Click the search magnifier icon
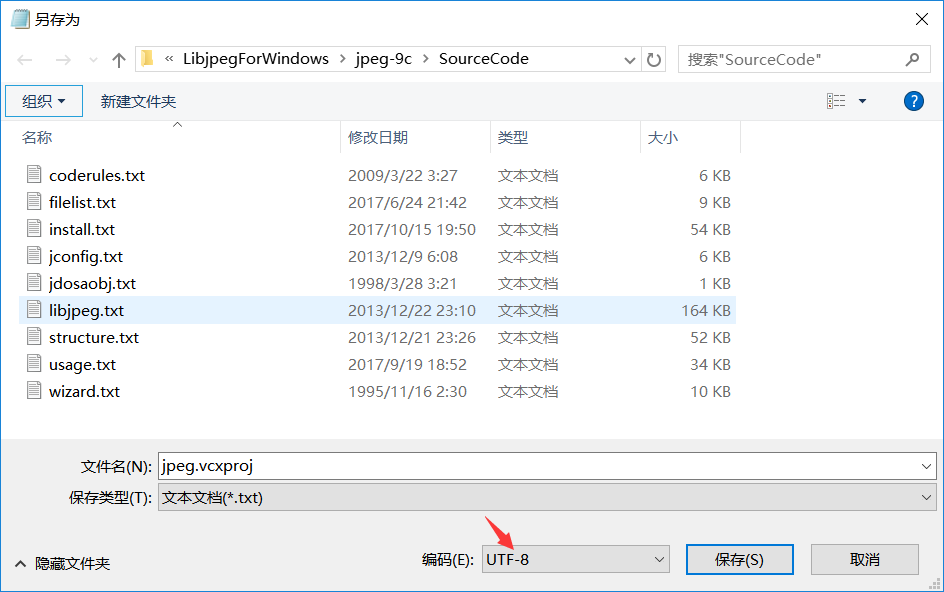 [x=911, y=59]
